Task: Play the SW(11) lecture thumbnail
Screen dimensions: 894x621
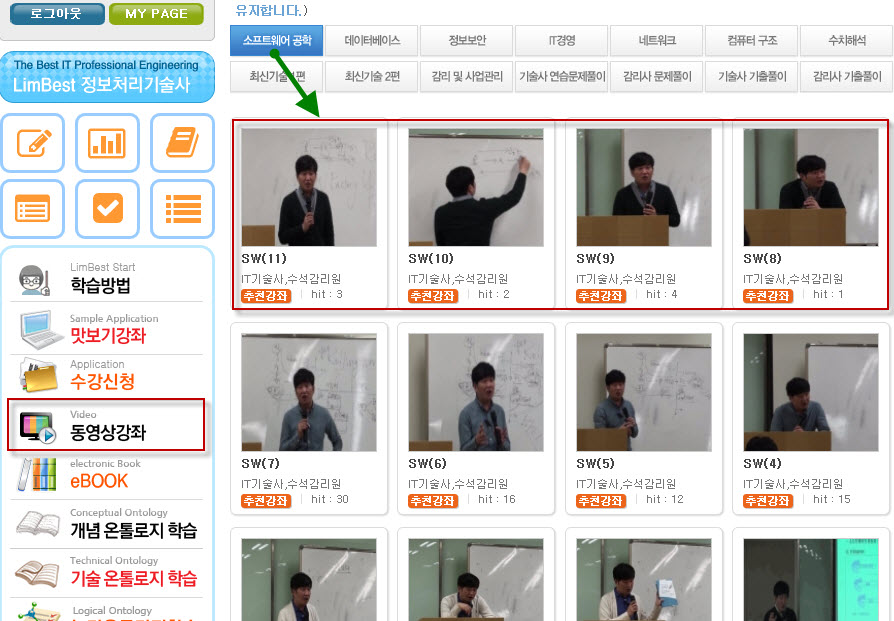Action: 309,187
